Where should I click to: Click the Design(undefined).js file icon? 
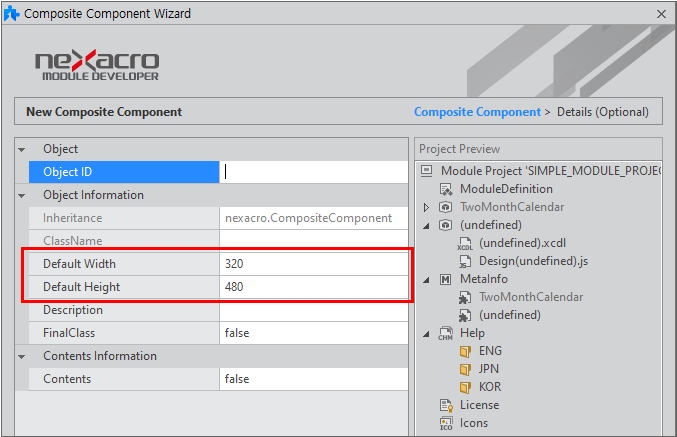[x=465, y=261]
